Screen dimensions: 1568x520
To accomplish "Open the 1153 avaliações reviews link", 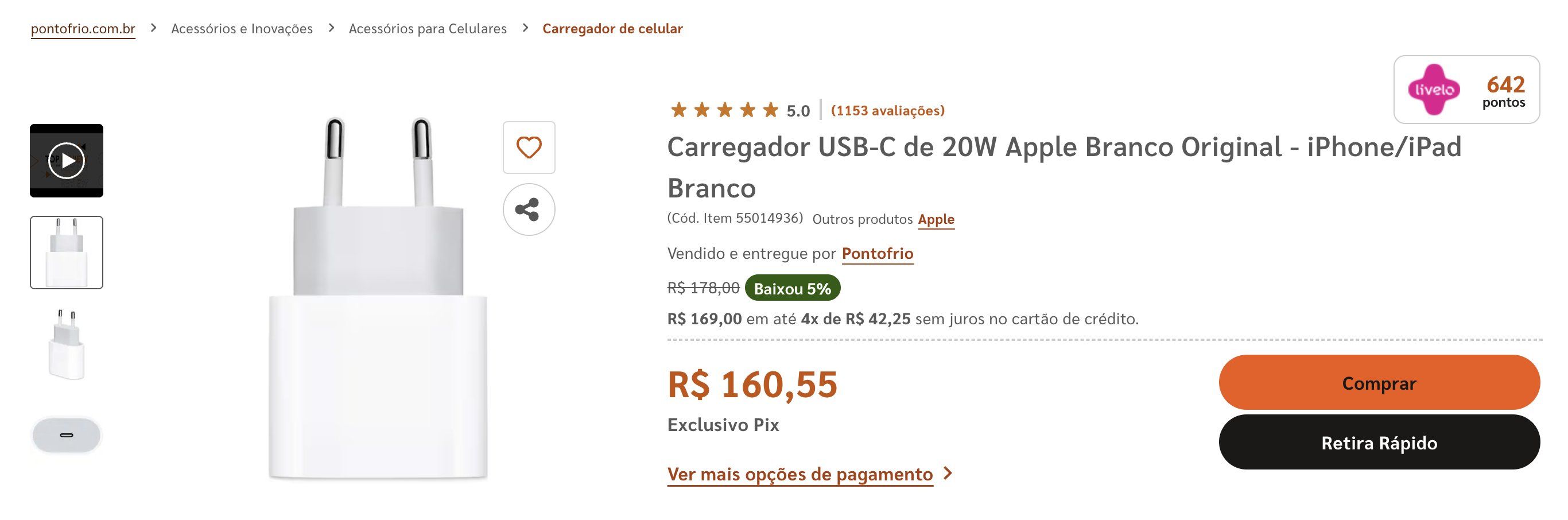I will pyautogui.click(x=887, y=110).
